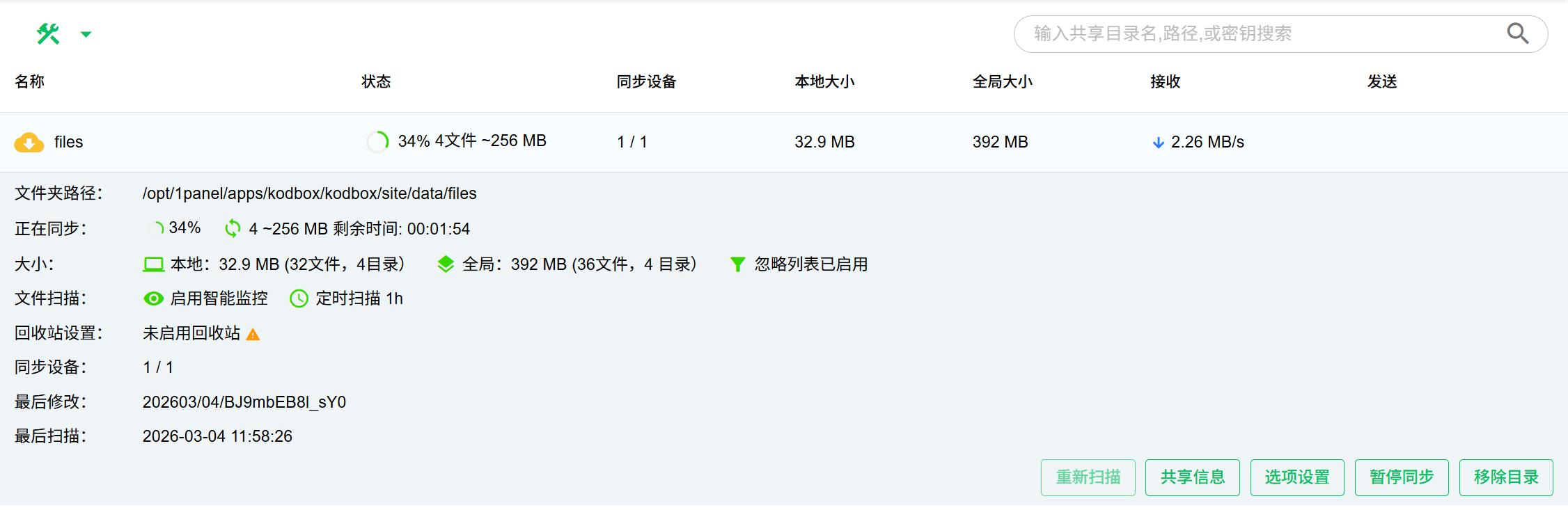Click the blue download arrow by 2.26 MB/s
1568x510 pixels.
1158,143
